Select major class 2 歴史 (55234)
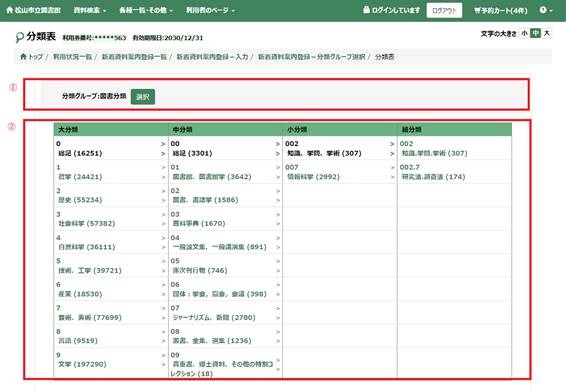 pyautogui.click(x=111, y=195)
